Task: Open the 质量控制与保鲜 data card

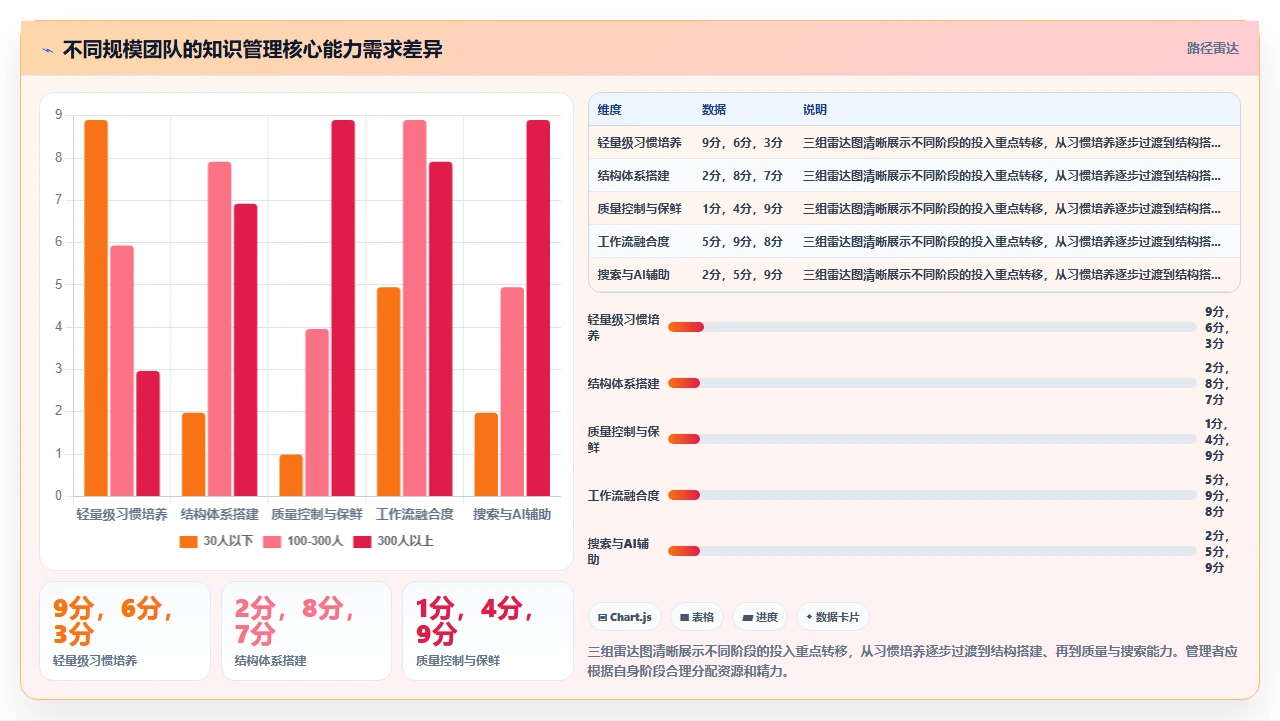Action: pos(488,631)
